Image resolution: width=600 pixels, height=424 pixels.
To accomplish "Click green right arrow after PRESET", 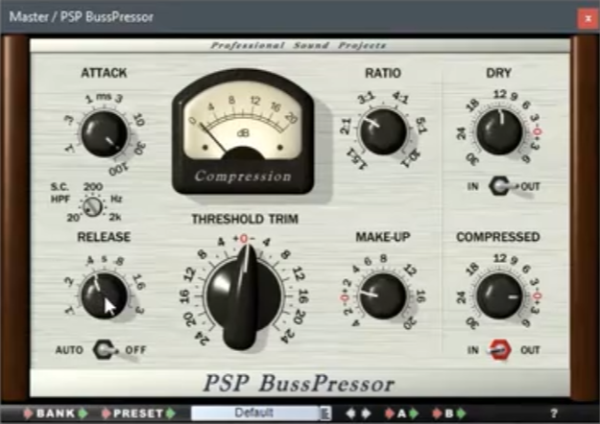I will pyautogui.click(x=171, y=414).
